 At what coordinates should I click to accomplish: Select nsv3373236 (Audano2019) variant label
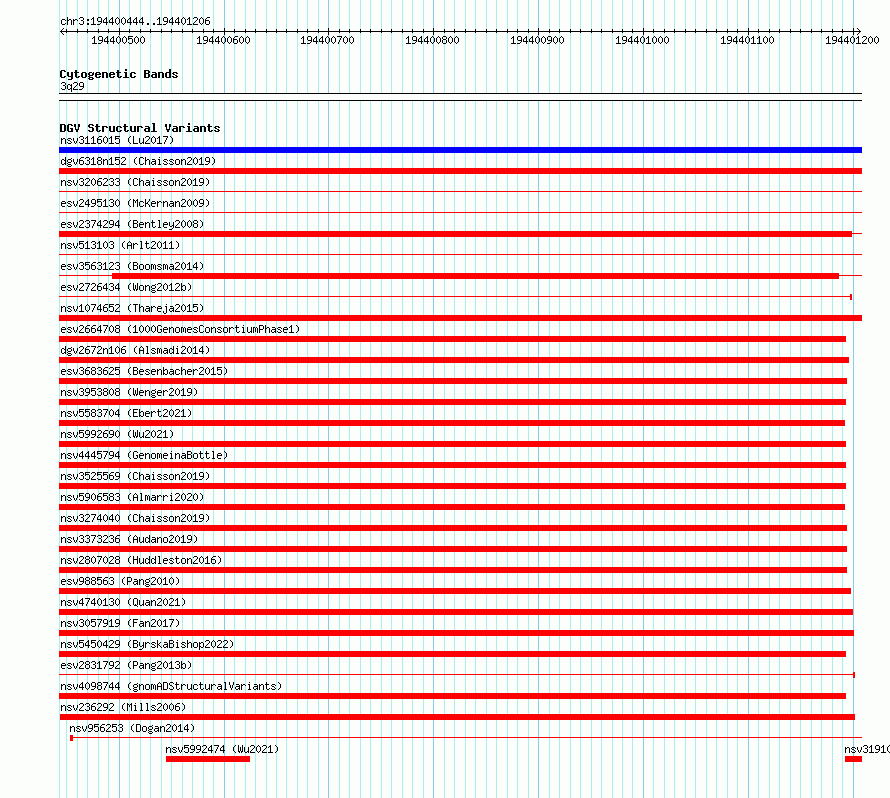129,539
